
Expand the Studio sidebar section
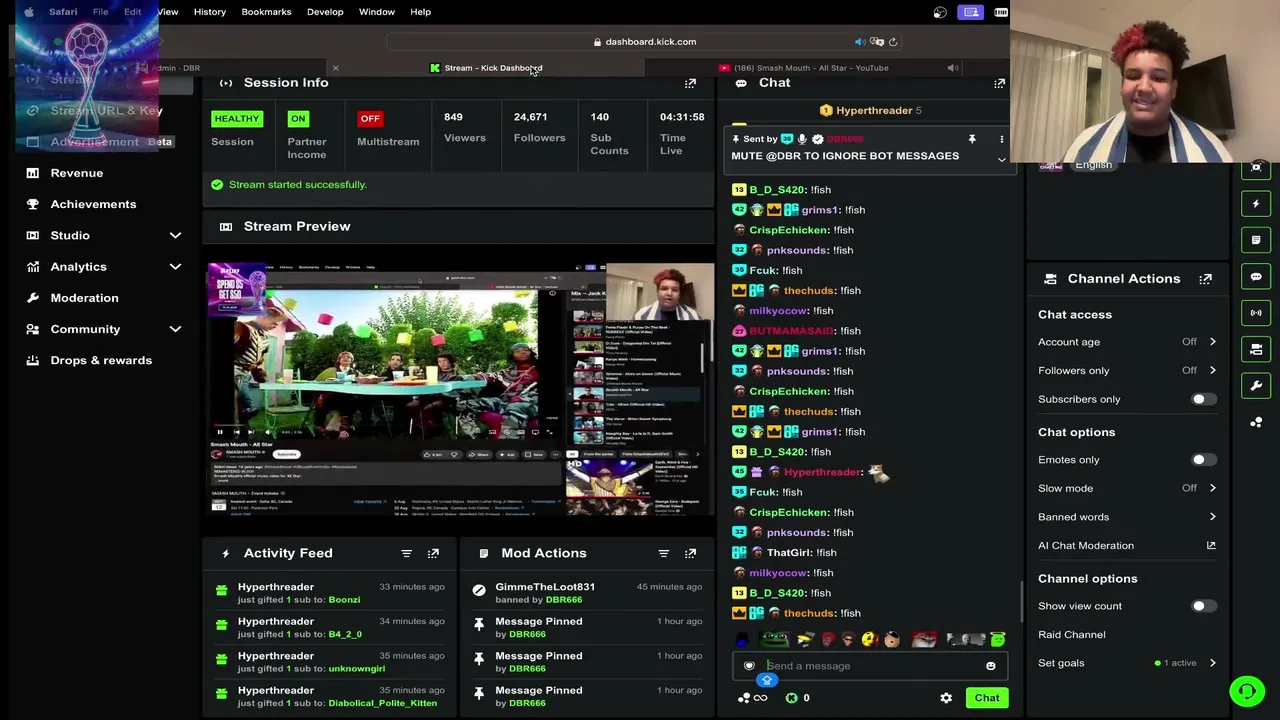(175, 235)
